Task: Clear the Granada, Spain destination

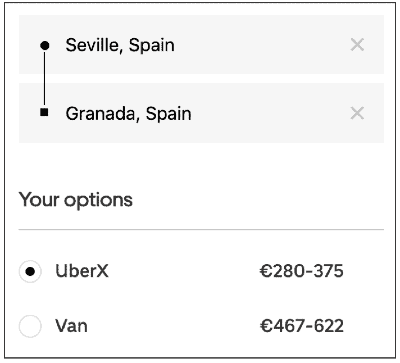Action: point(357,113)
